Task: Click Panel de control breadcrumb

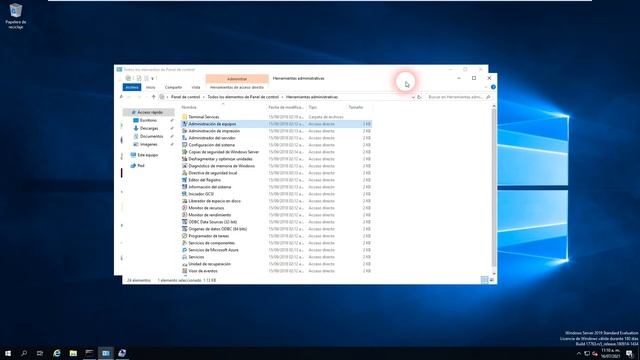Action: click(x=185, y=97)
